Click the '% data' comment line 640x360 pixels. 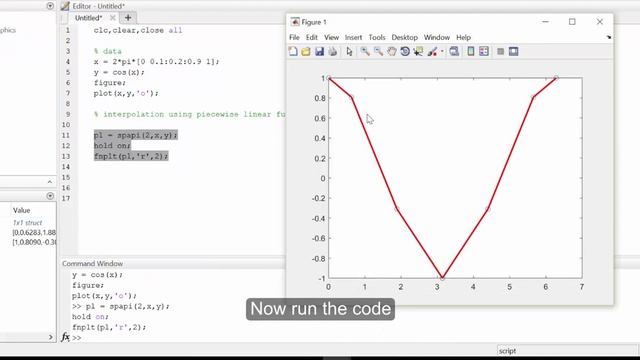pos(108,51)
